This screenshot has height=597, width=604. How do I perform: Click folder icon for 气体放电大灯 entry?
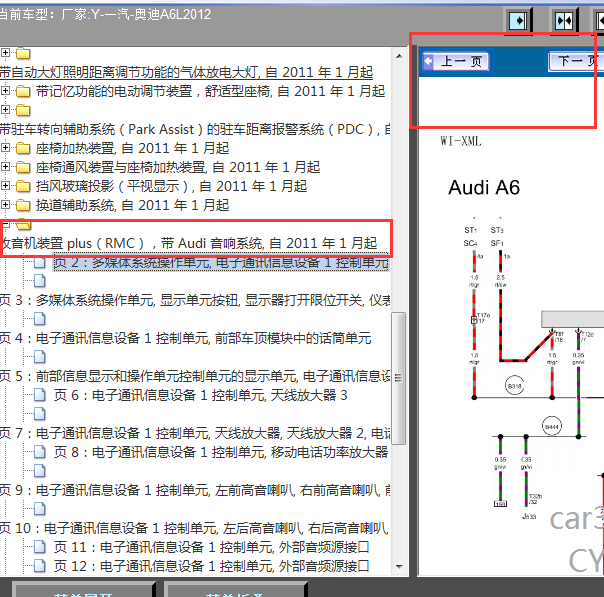pos(23,53)
